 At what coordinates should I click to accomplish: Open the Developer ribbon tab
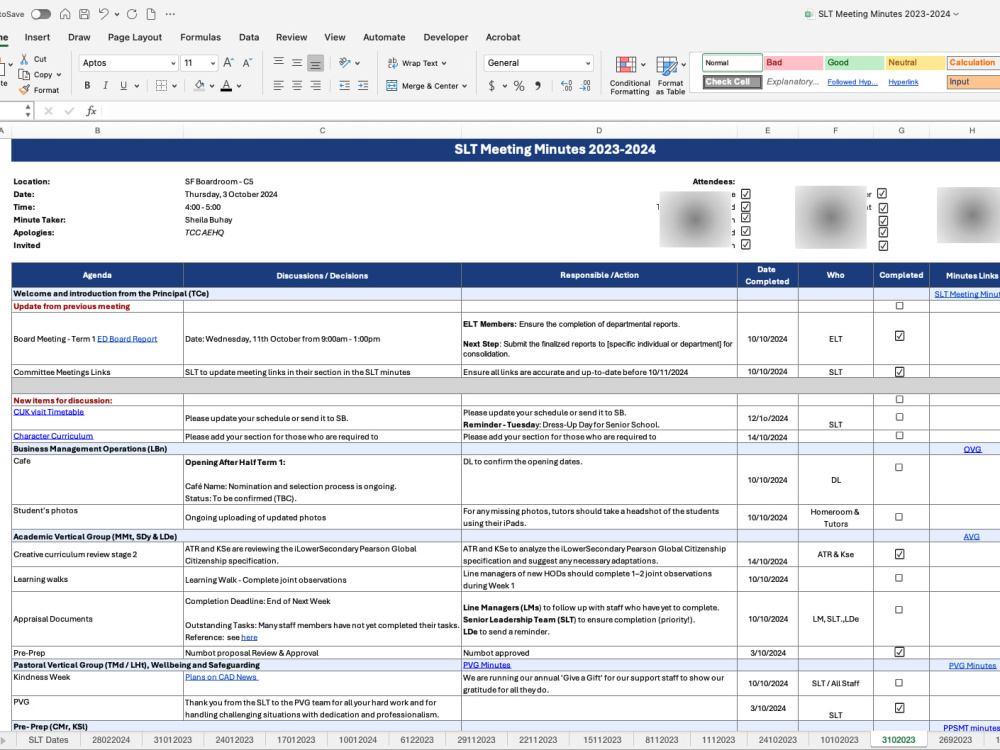tap(446, 37)
